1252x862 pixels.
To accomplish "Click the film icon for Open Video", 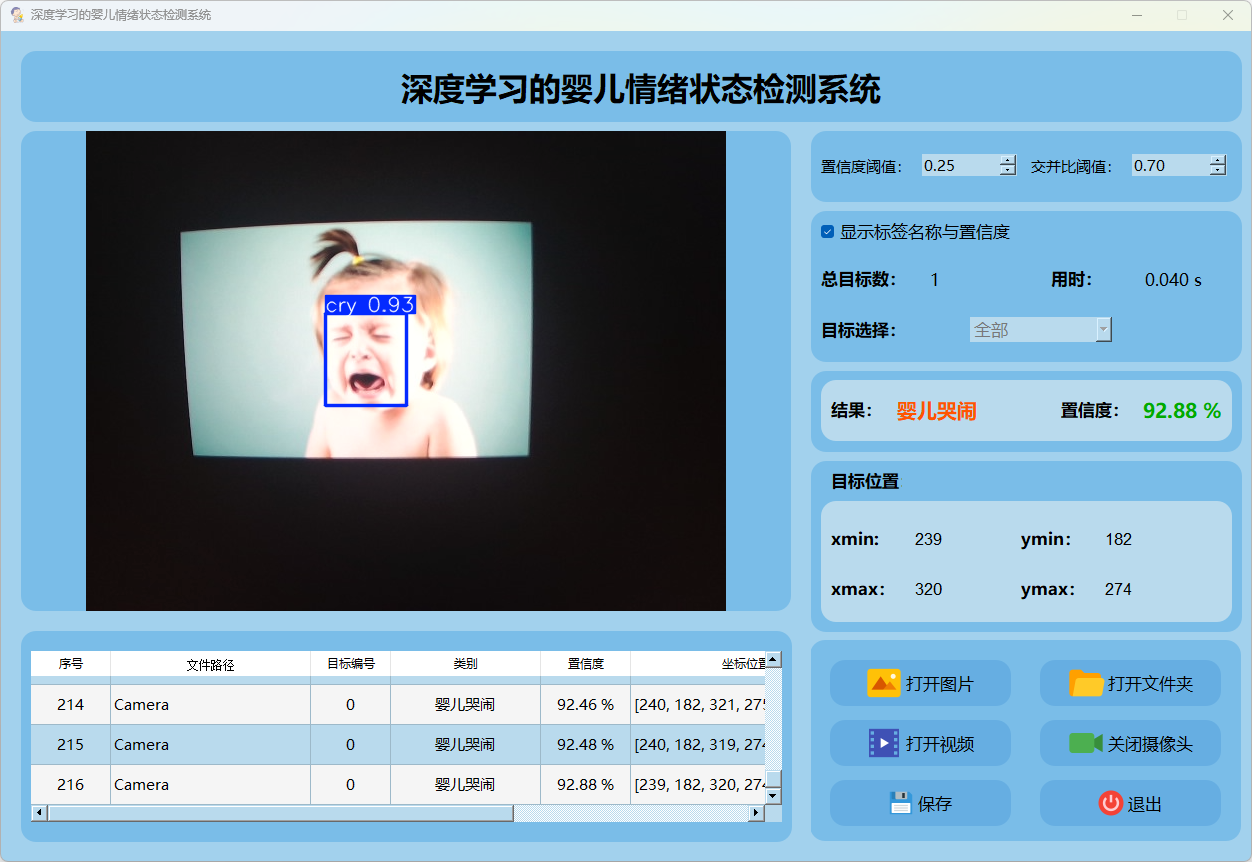I will click(884, 743).
